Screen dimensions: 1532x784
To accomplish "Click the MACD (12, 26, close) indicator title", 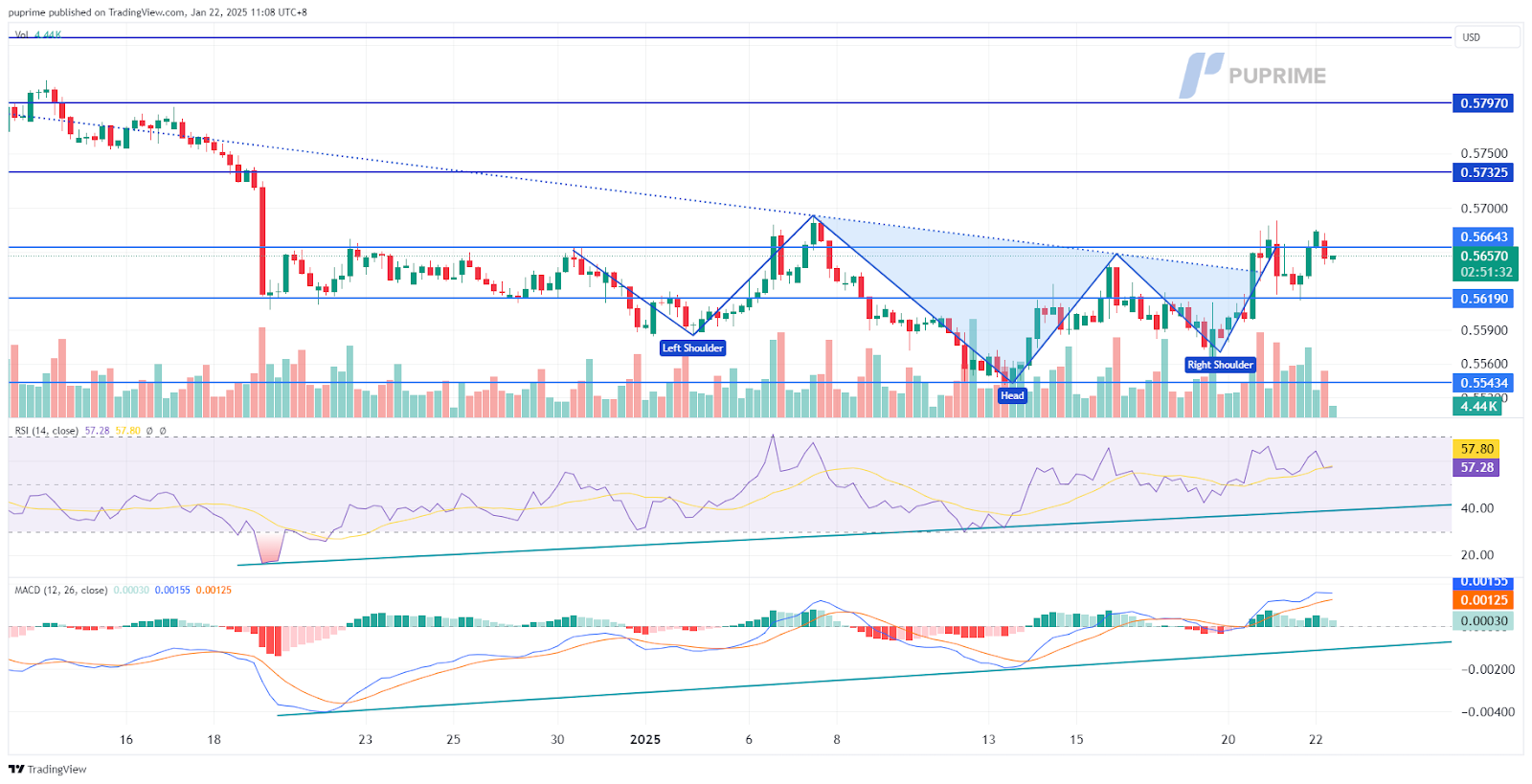I will (60, 590).
